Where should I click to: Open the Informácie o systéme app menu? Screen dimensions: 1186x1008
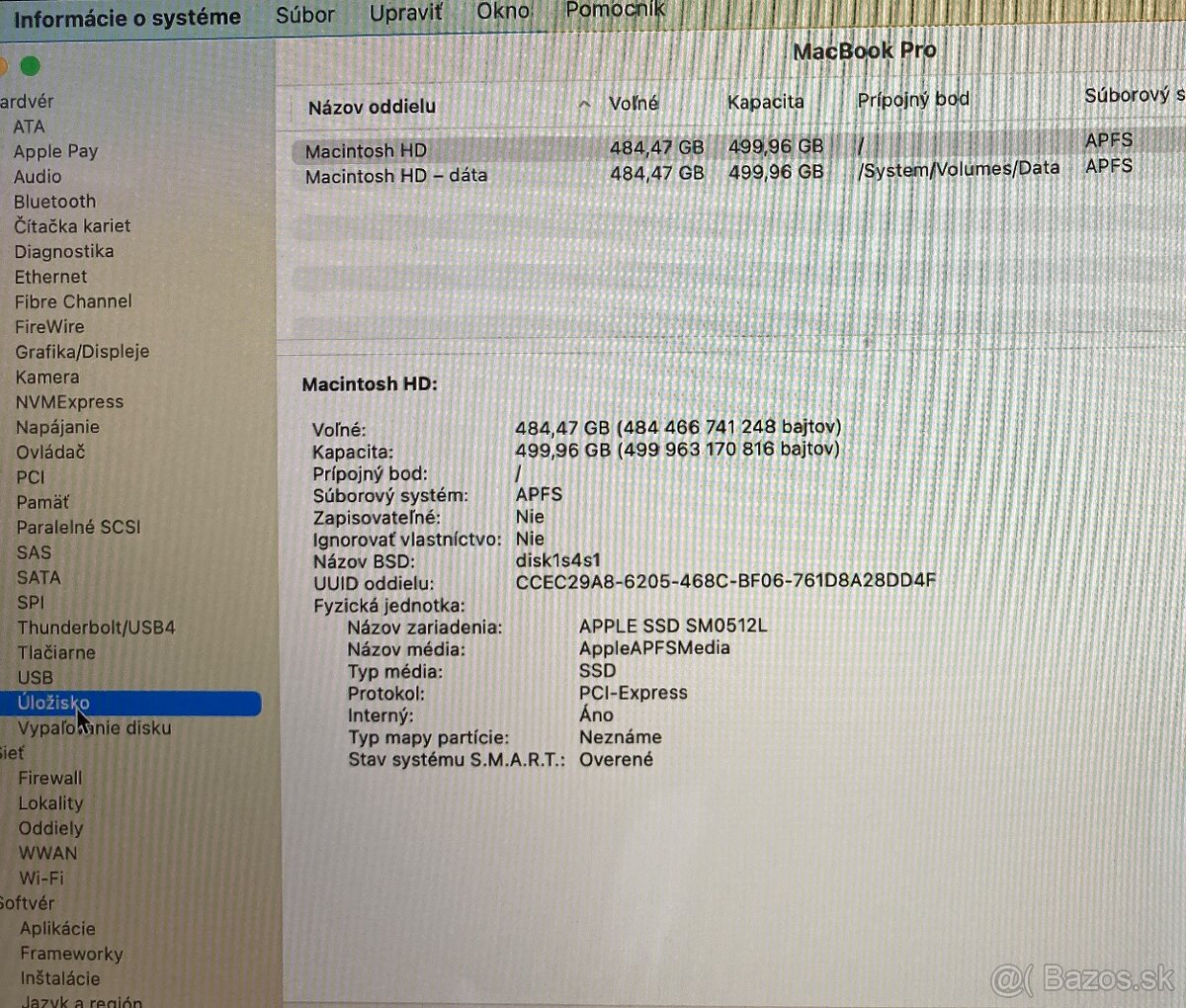click(127, 18)
